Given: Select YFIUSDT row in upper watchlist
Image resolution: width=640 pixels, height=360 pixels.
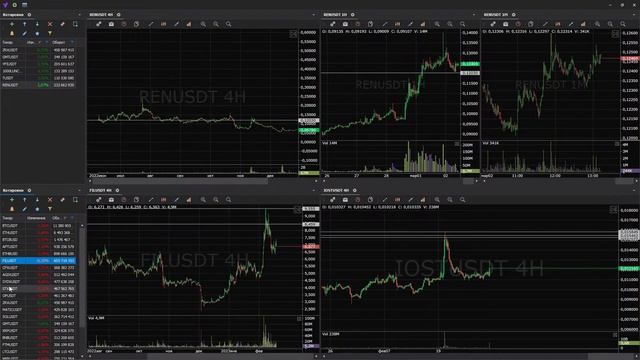Looking at the screenshot, I should point(38,64).
